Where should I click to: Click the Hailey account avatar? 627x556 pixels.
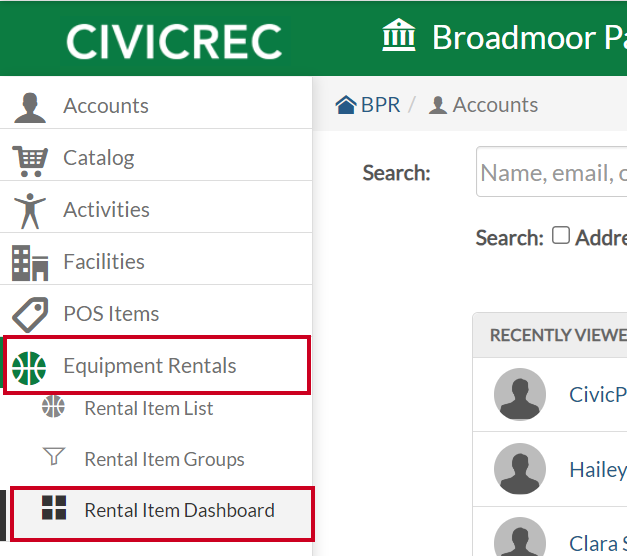(520, 469)
